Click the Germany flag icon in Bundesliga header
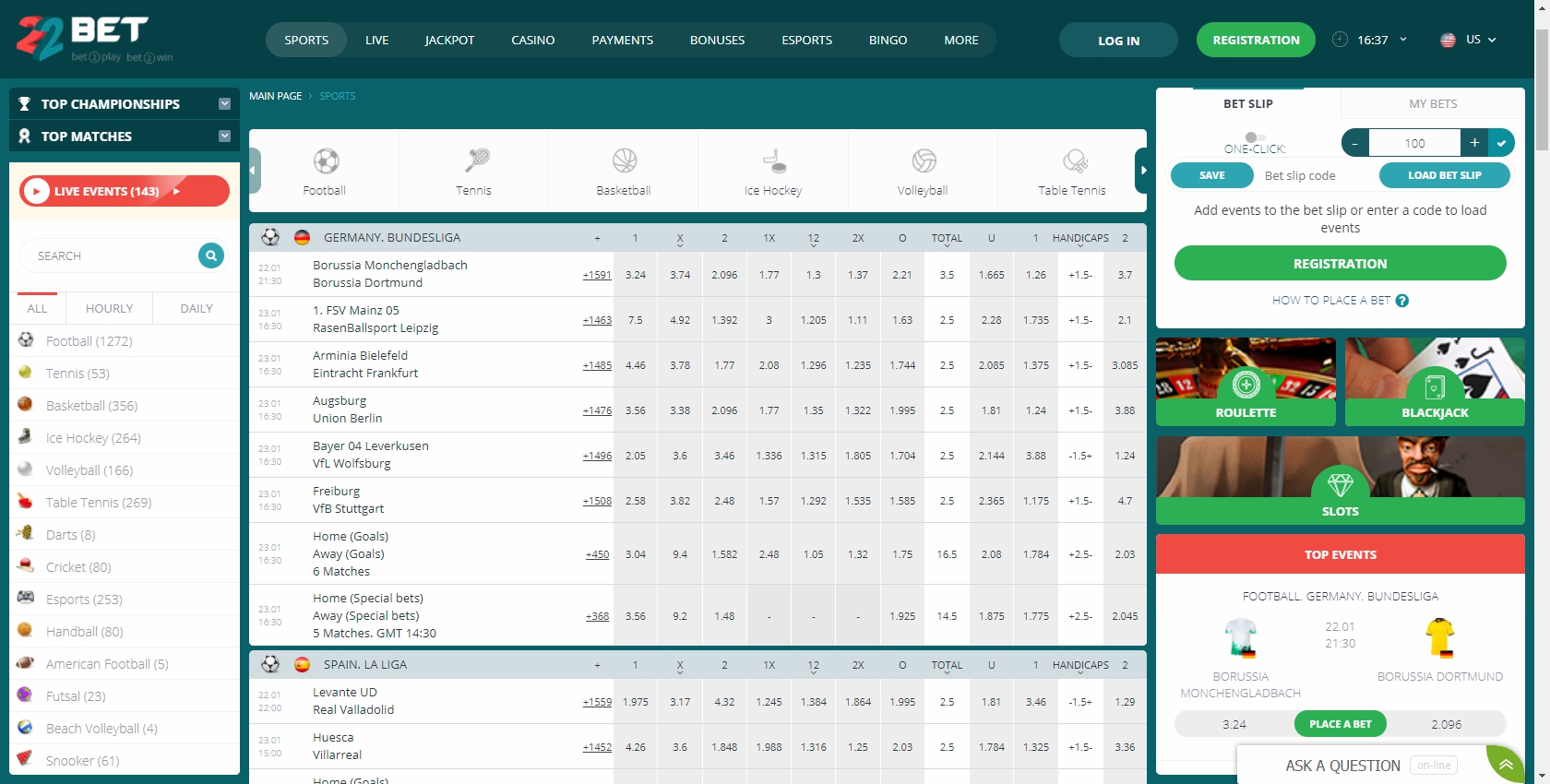The height and width of the screenshot is (784, 1550). 302,238
